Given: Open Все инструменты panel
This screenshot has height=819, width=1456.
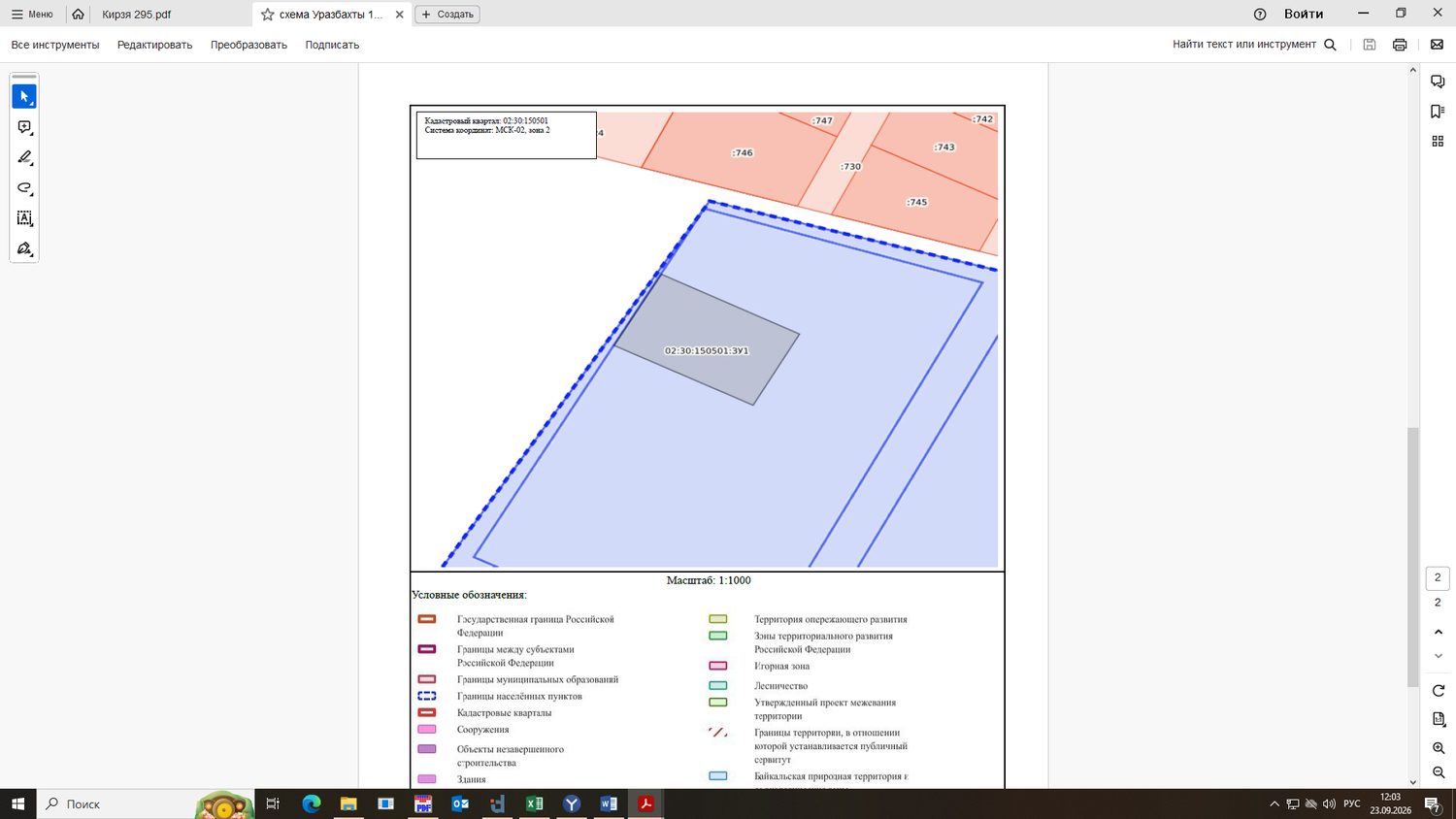Looking at the screenshot, I should coord(55,45).
